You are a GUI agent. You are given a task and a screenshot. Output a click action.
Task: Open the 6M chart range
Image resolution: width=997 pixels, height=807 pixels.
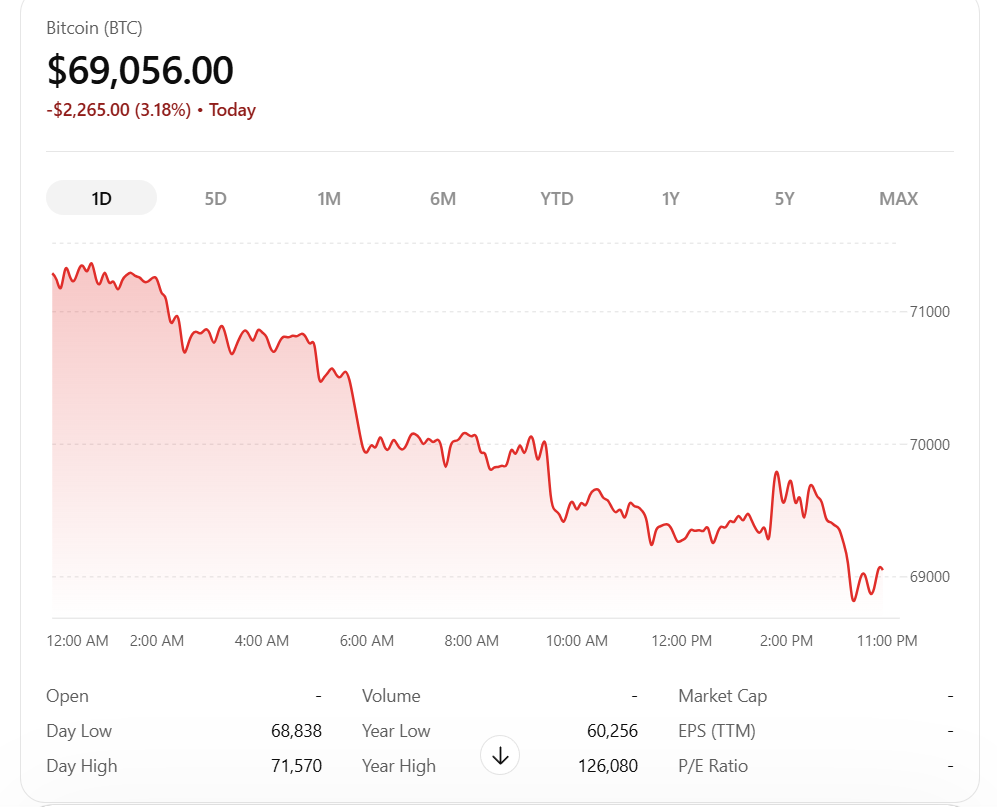tap(443, 198)
